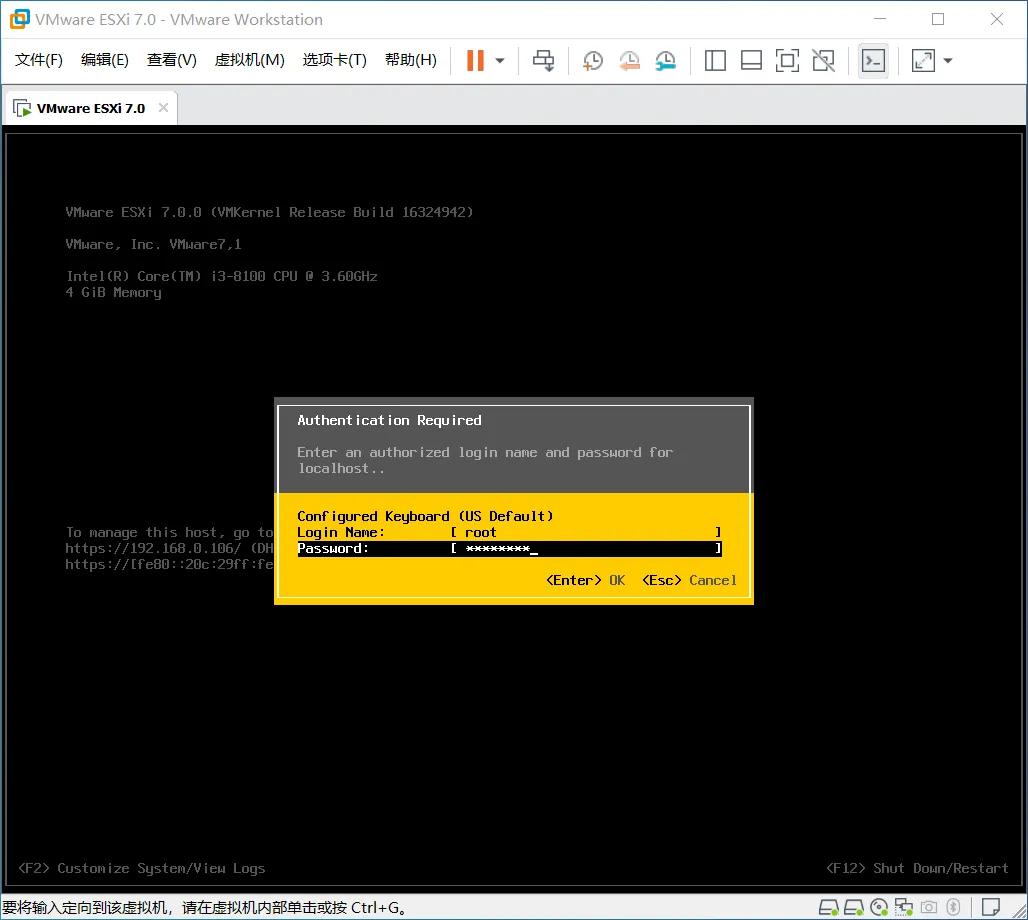
Task: Click the stretch guest display icon
Action: [923, 60]
